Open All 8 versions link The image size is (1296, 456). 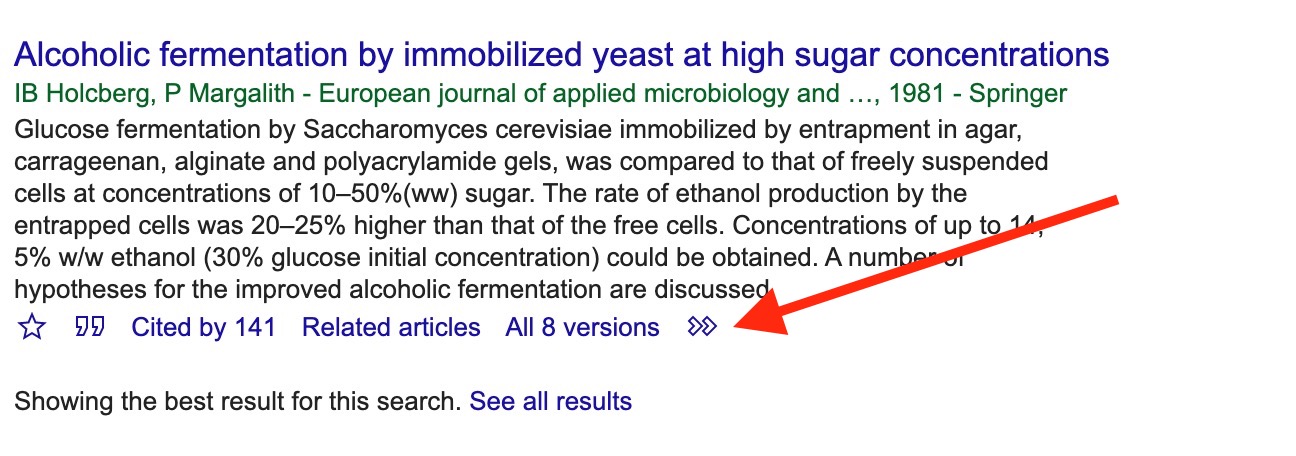583,327
